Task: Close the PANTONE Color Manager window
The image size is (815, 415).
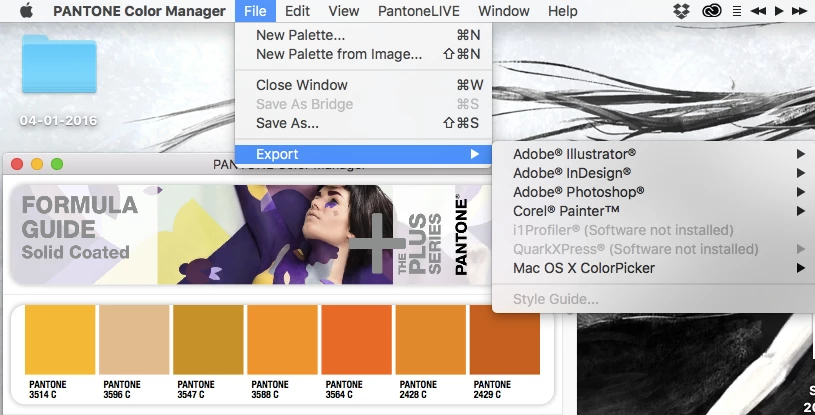Action: tap(17, 164)
